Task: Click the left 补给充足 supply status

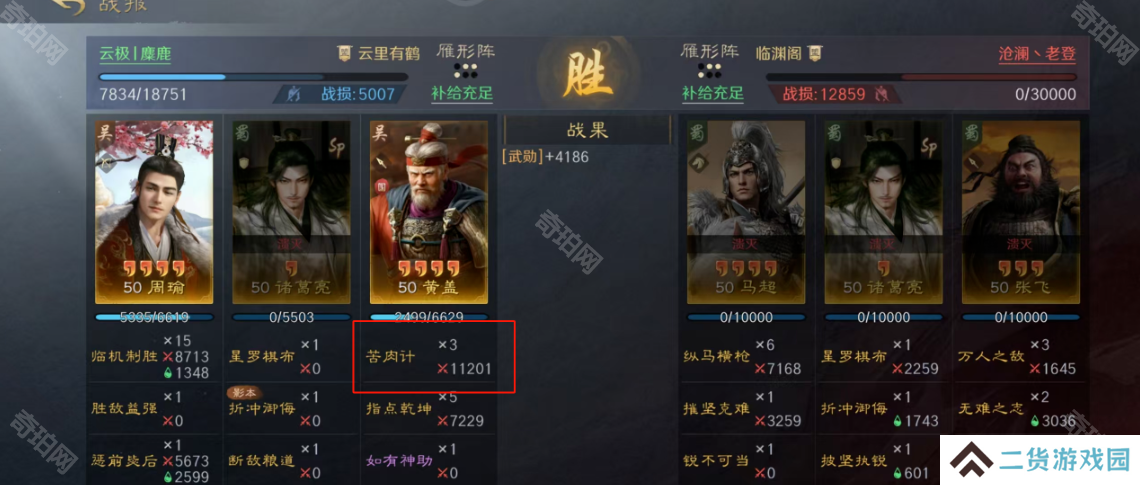Action: 462,93
